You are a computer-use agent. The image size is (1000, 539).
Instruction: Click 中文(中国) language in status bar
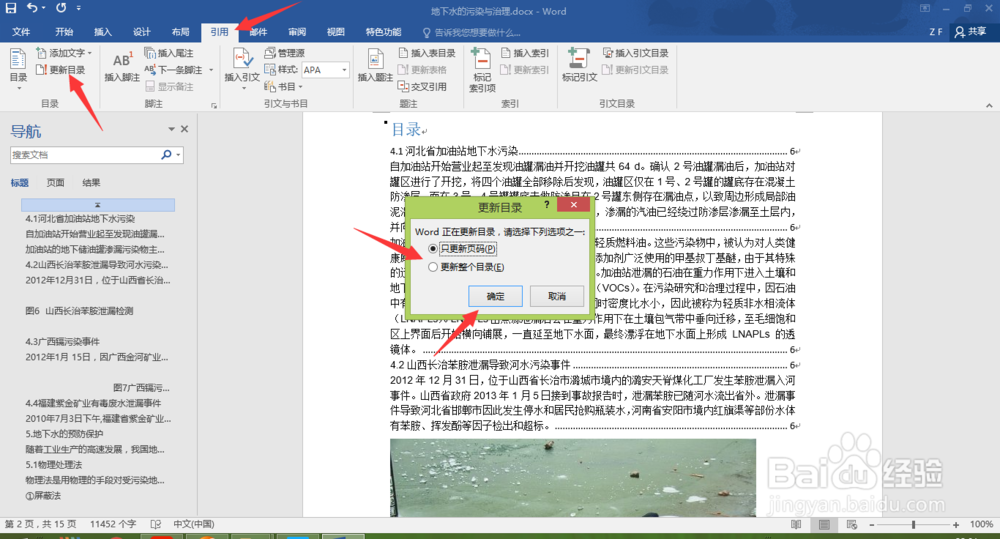(194, 524)
